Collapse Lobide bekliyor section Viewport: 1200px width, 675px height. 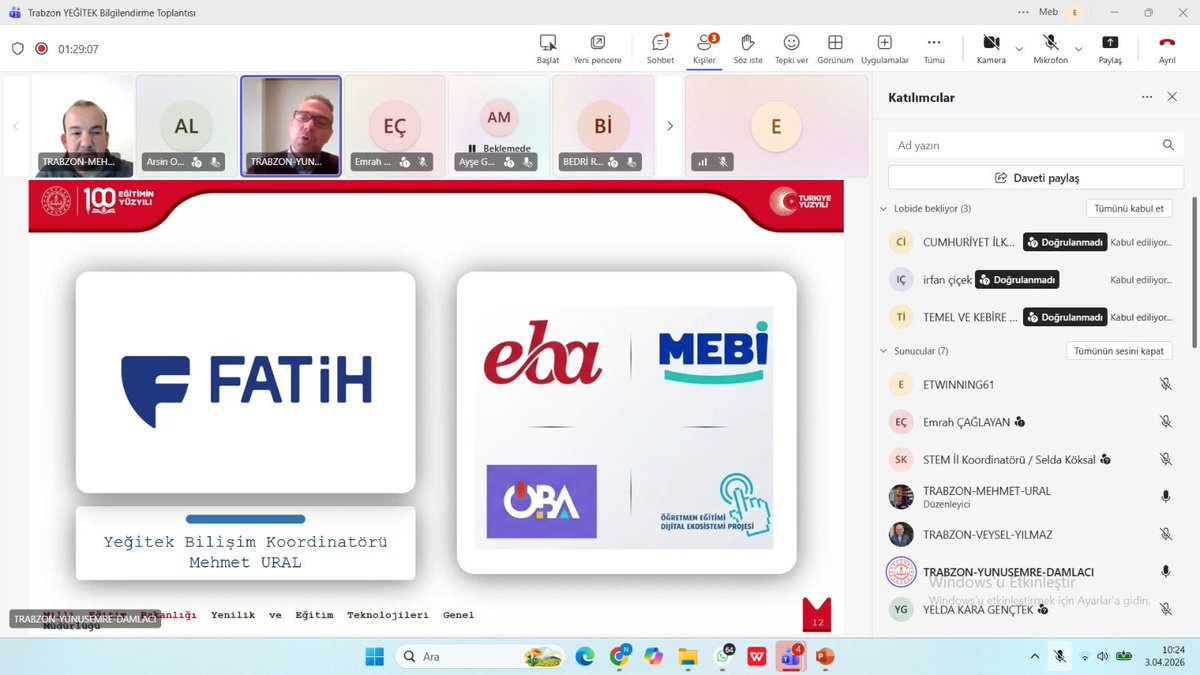(x=883, y=209)
